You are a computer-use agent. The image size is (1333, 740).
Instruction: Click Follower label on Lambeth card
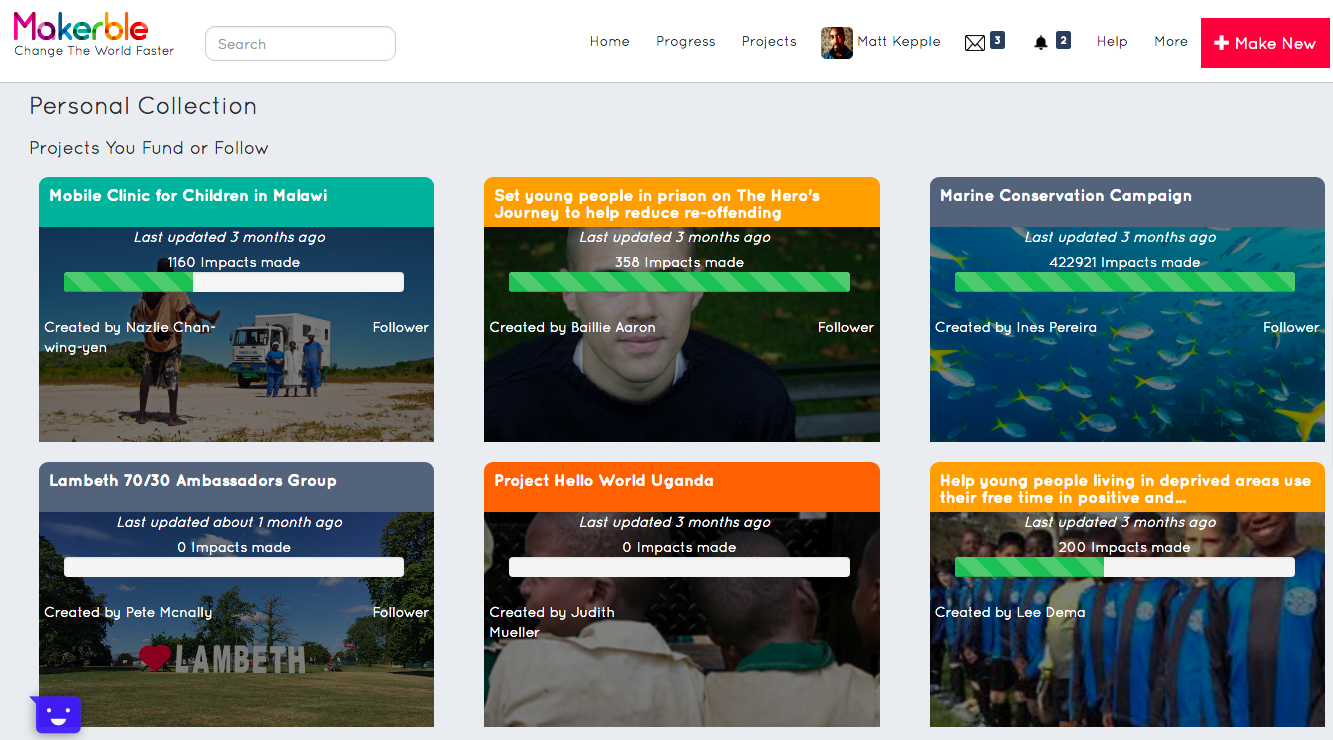[x=401, y=612]
